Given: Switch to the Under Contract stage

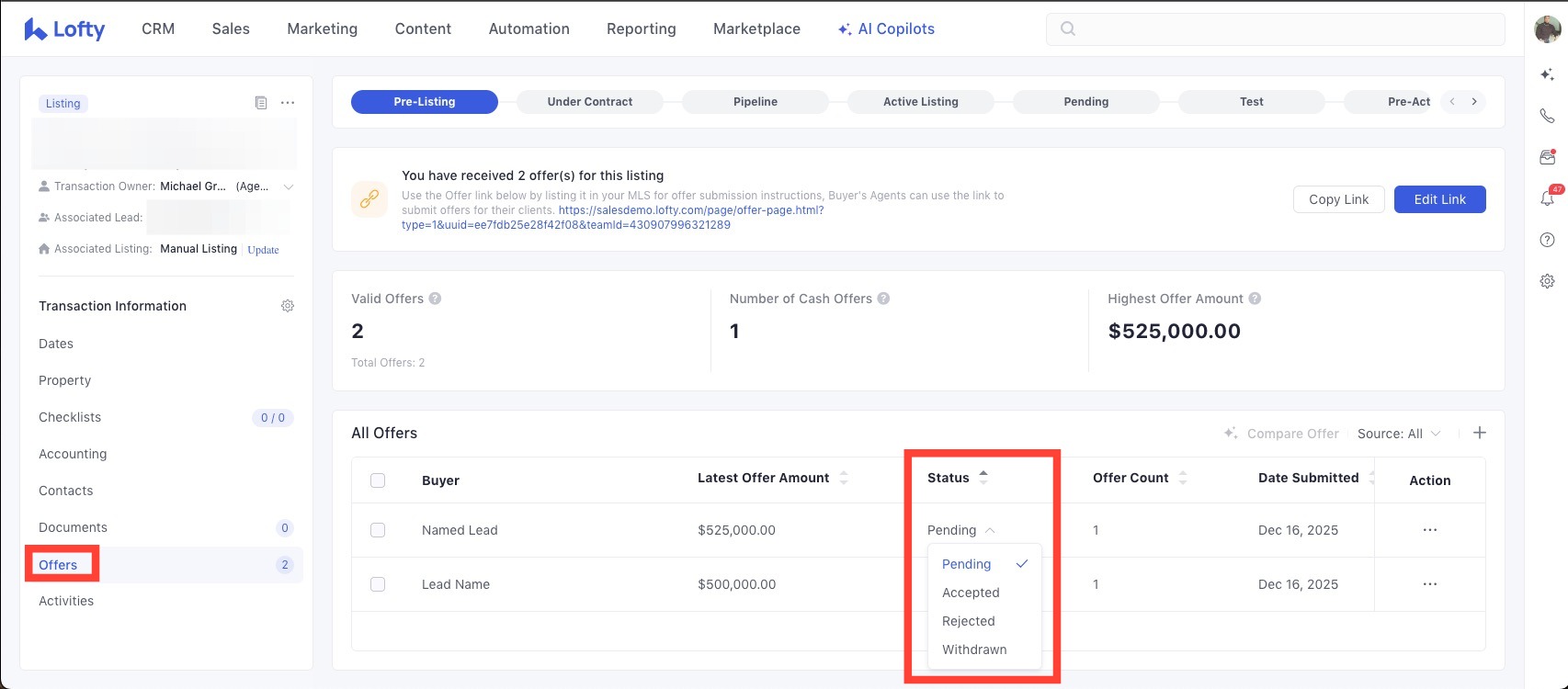Looking at the screenshot, I should tap(589, 102).
